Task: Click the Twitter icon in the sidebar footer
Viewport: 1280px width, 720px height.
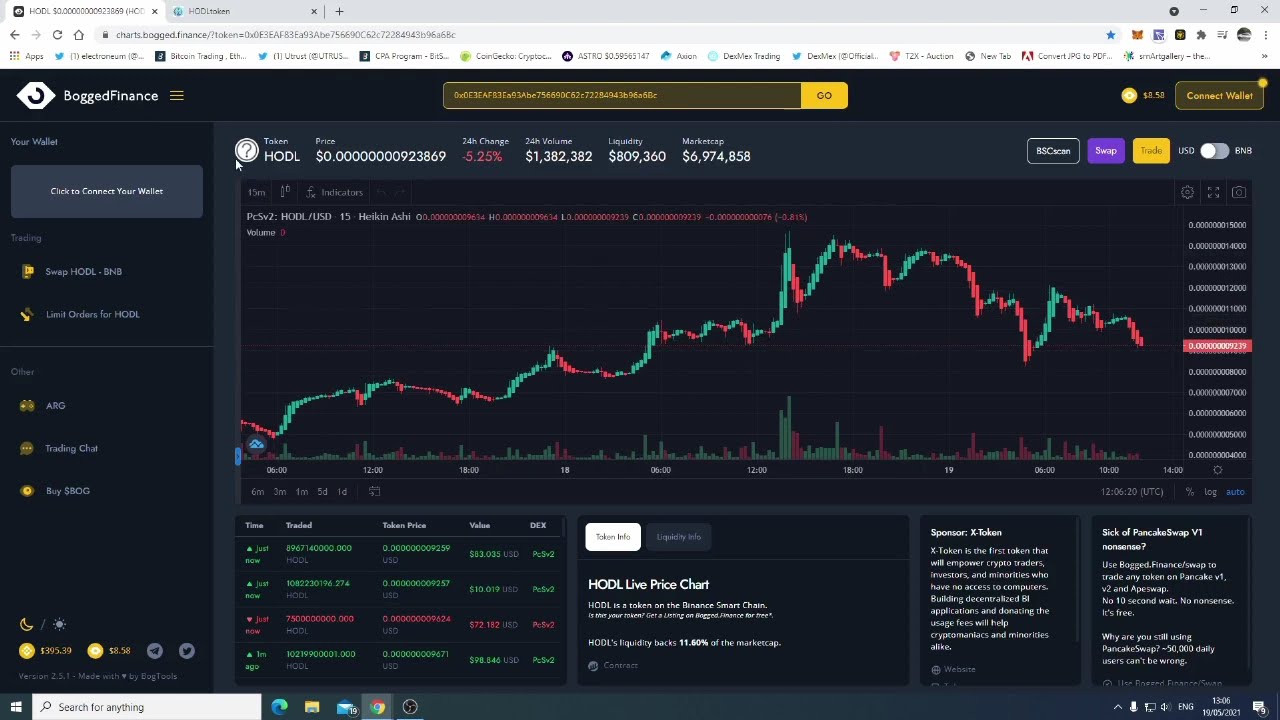Action: (187, 651)
